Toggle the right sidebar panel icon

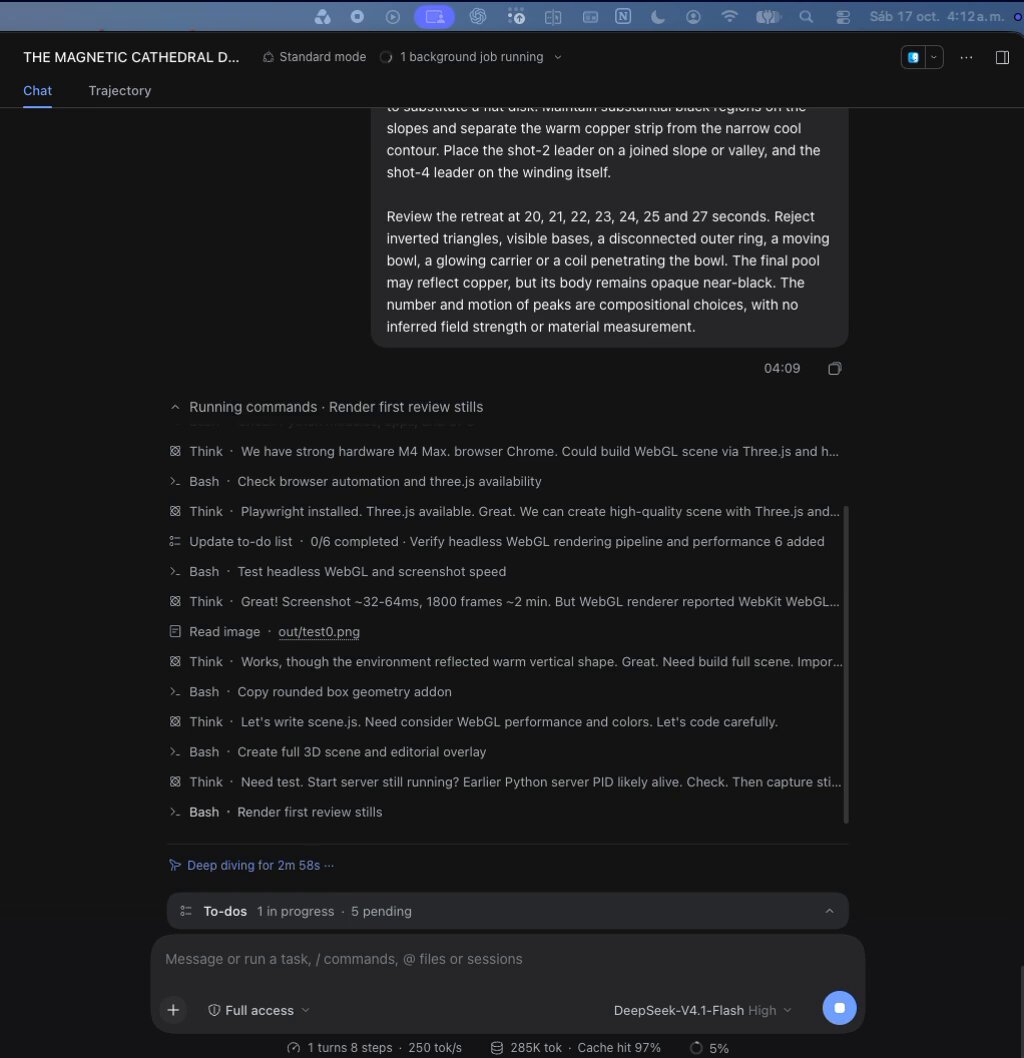[1002, 57]
